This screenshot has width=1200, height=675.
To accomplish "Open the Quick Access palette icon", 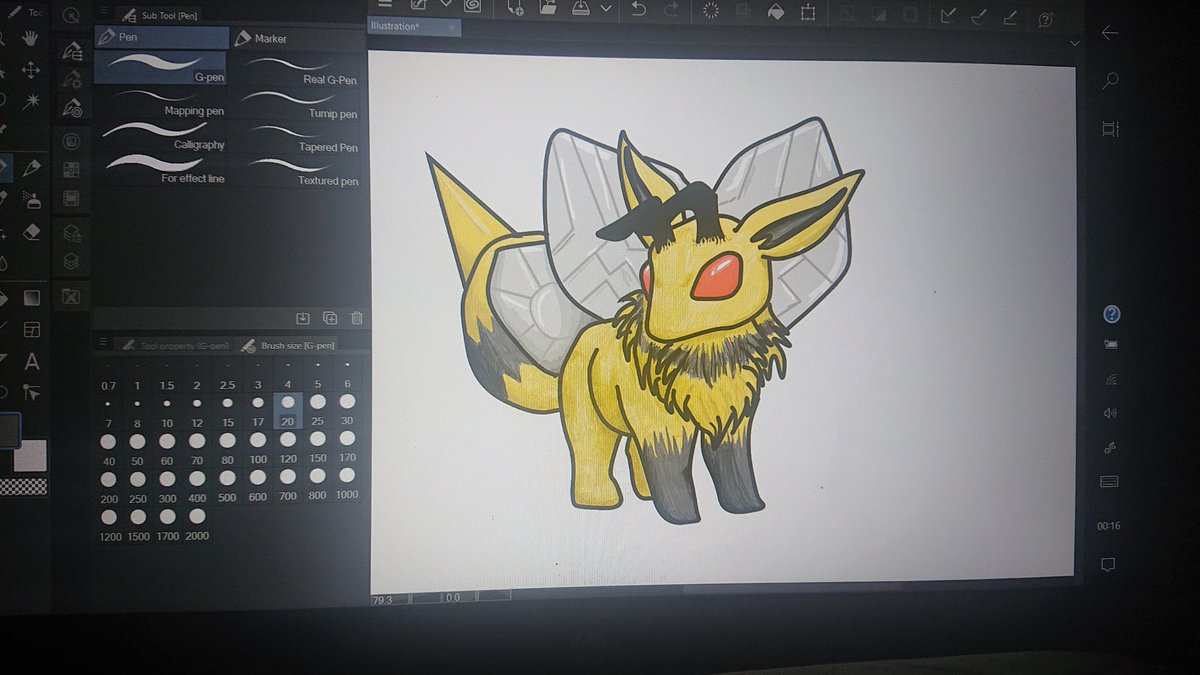I will coord(71,16).
